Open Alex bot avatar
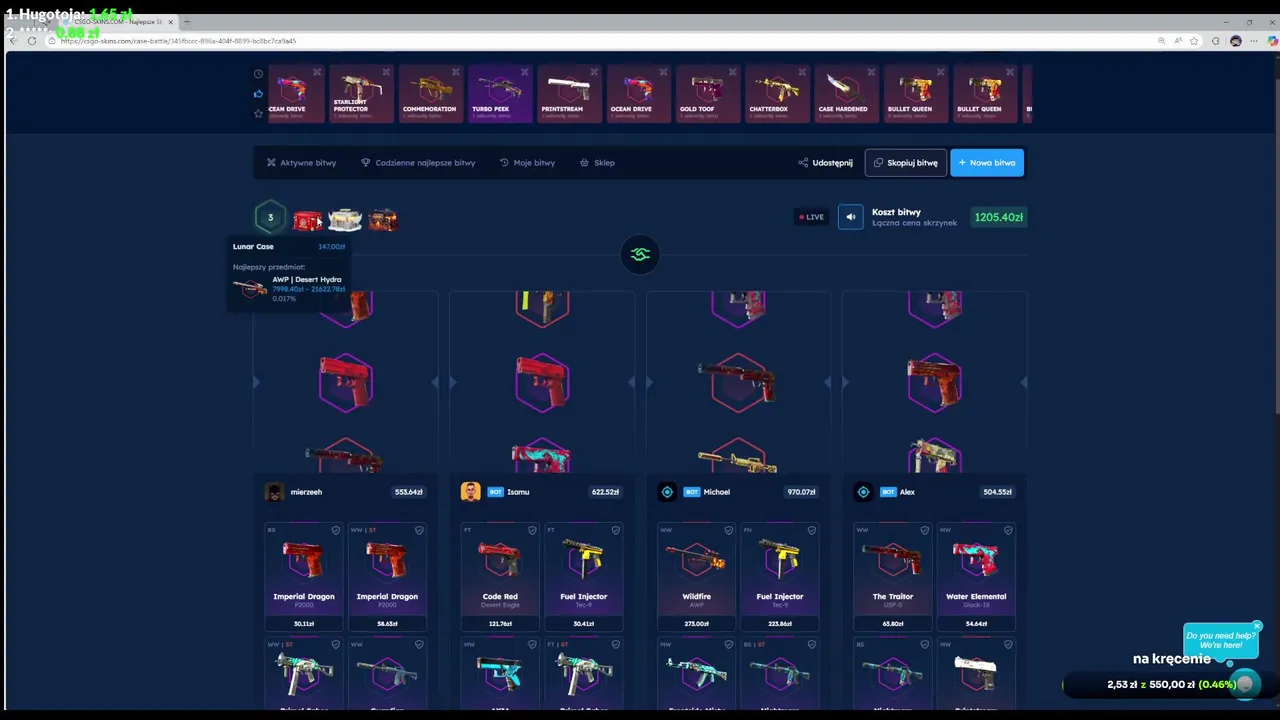Image resolution: width=1280 pixels, height=720 pixels. (863, 492)
